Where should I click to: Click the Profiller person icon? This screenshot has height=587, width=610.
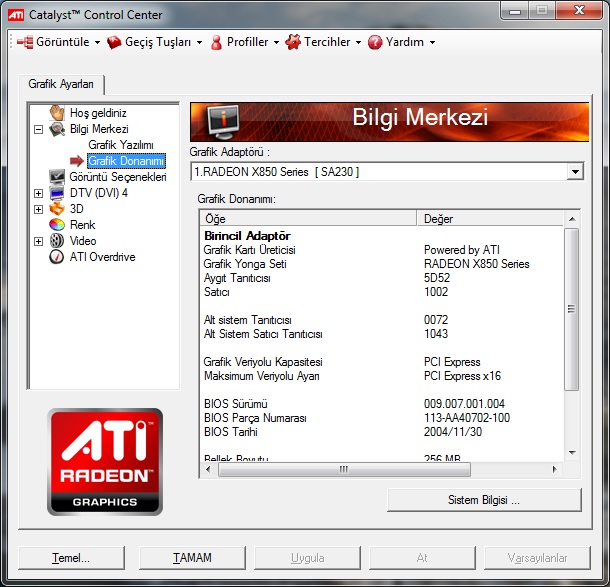click(216, 42)
